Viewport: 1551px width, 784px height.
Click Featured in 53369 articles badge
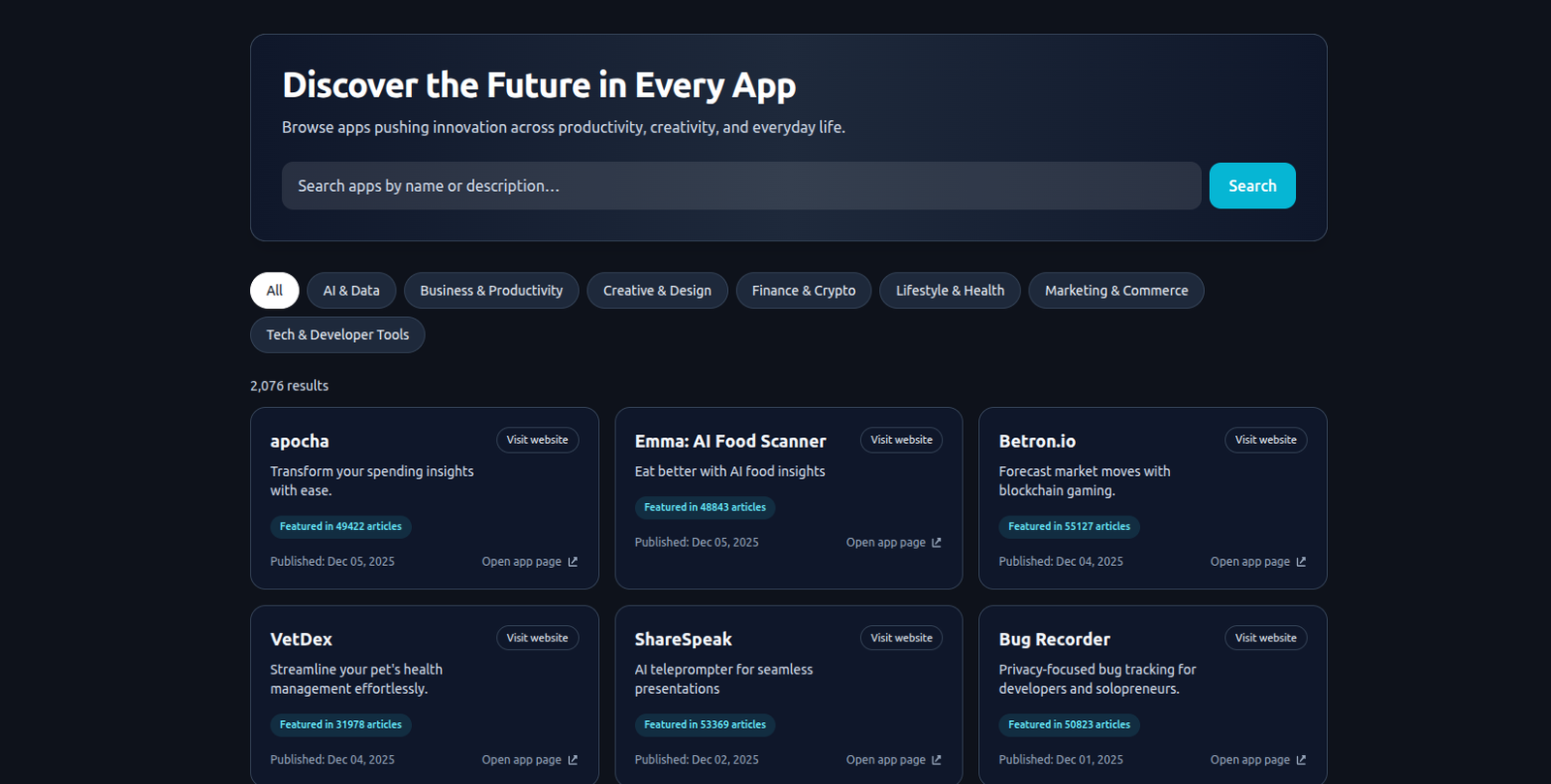705,725
